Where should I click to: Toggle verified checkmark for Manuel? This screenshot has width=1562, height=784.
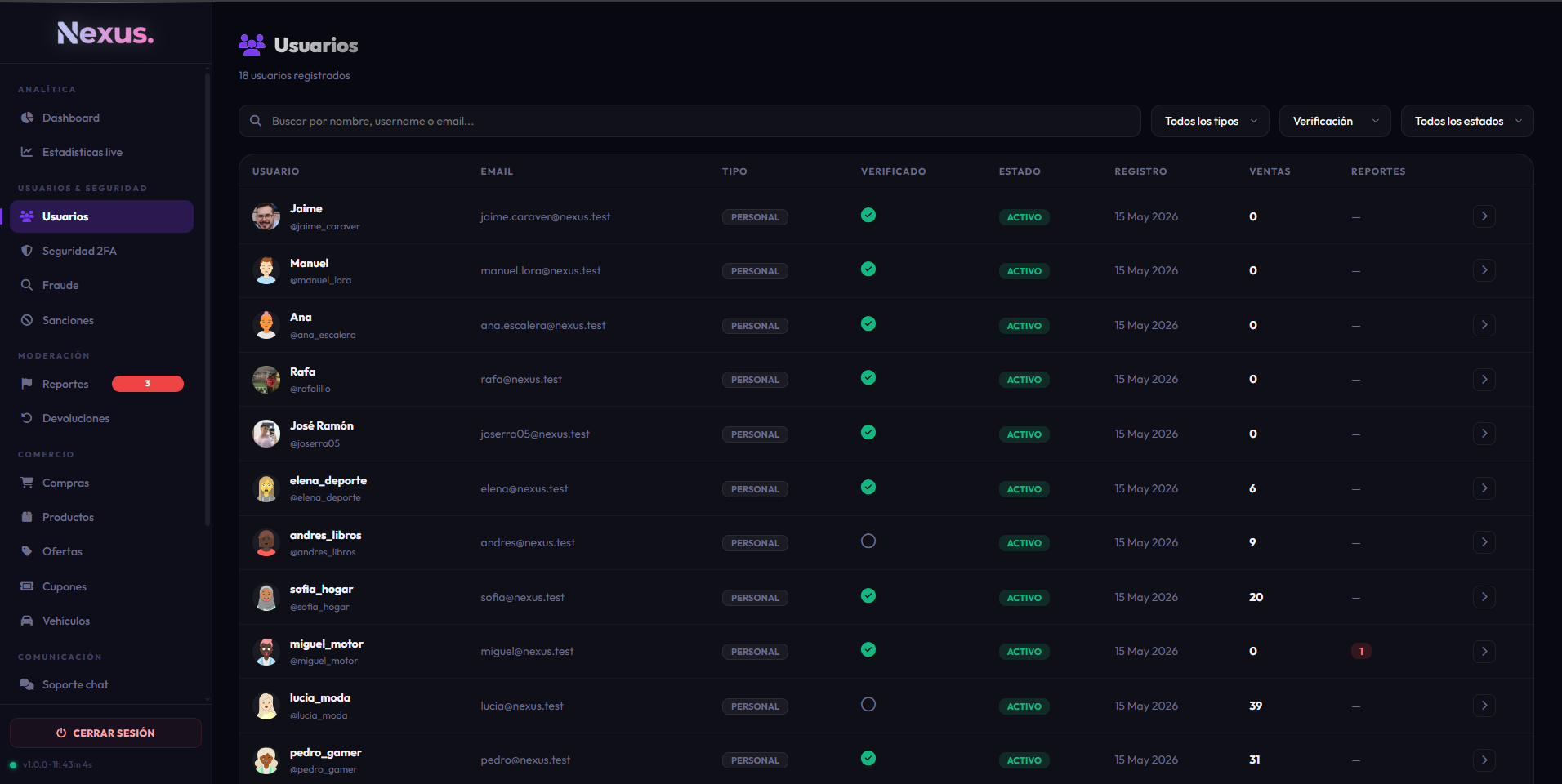[868, 269]
